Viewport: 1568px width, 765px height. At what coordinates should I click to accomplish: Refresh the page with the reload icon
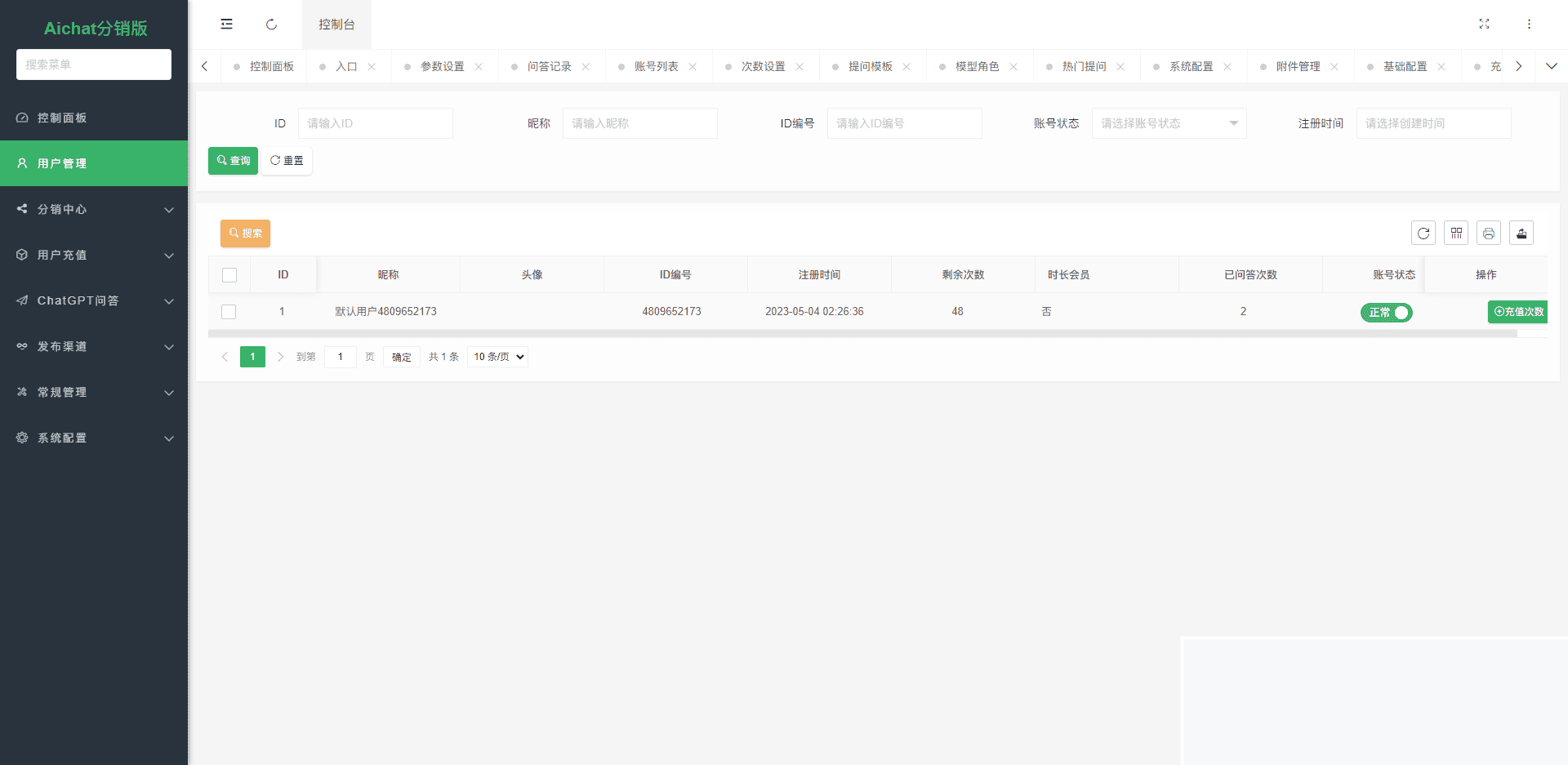click(x=270, y=24)
